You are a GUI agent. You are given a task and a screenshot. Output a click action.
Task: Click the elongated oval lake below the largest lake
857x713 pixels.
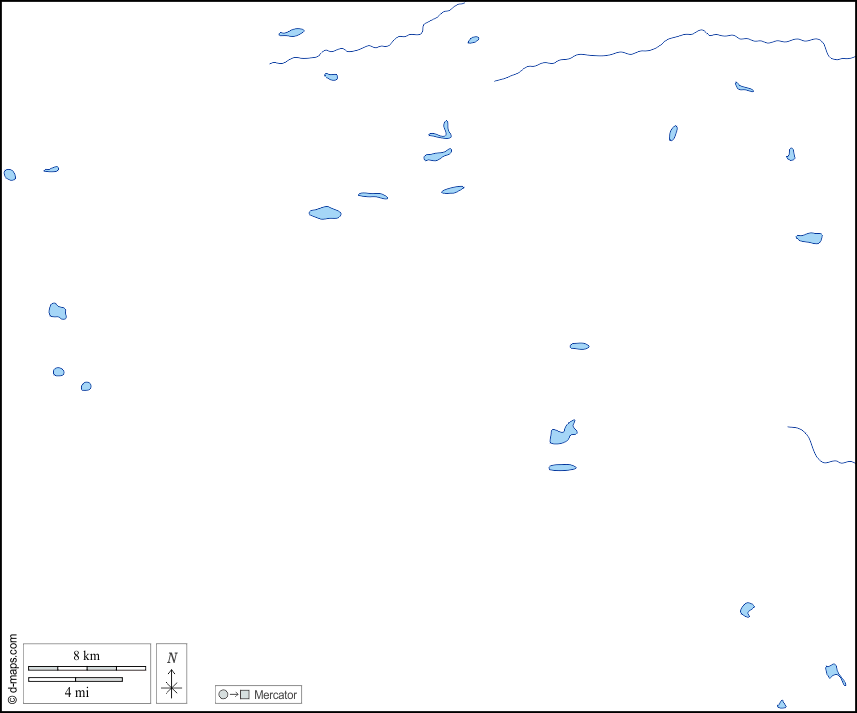click(x=562, y=467)
